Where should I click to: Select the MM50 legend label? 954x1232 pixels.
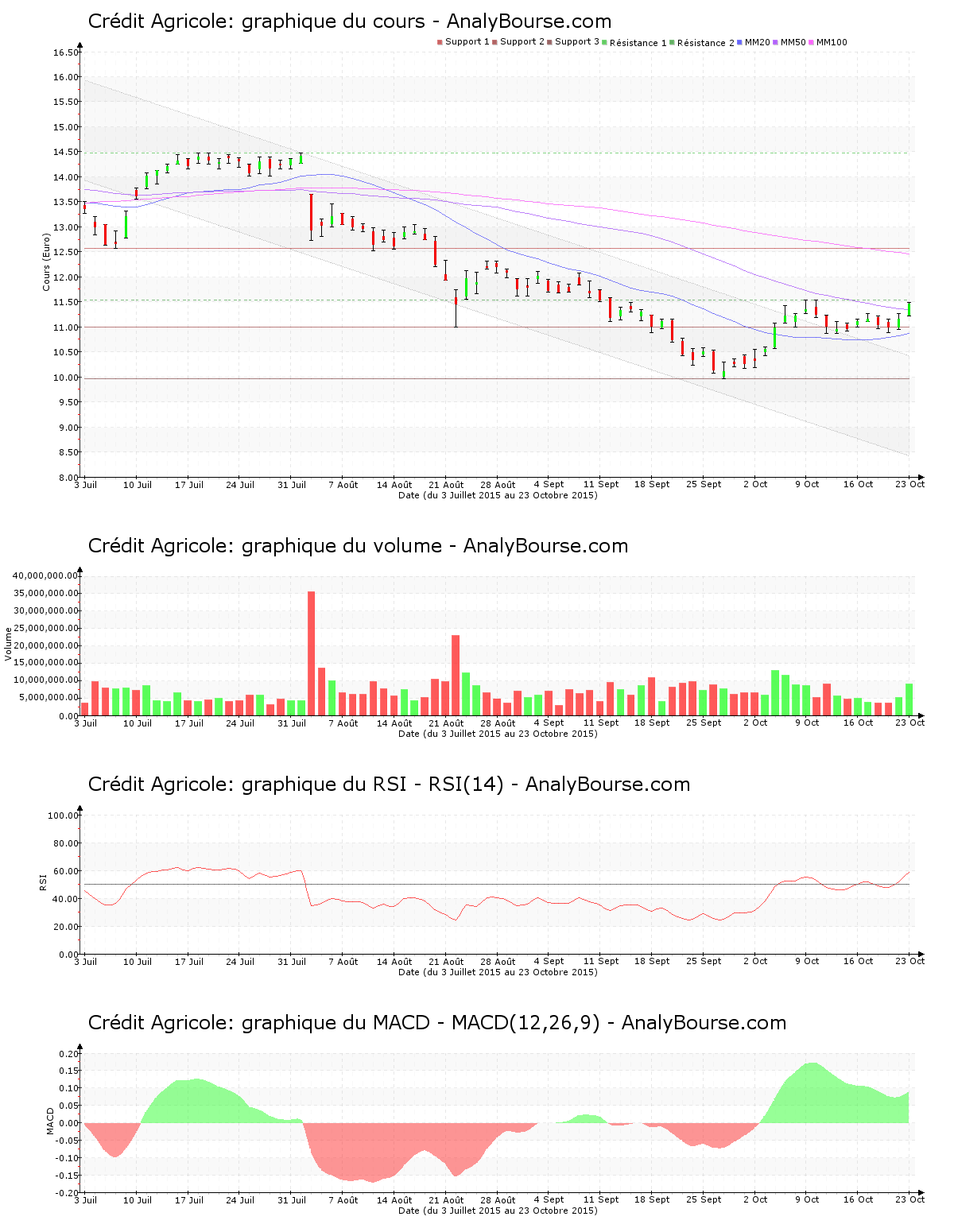tap(793, 42)
